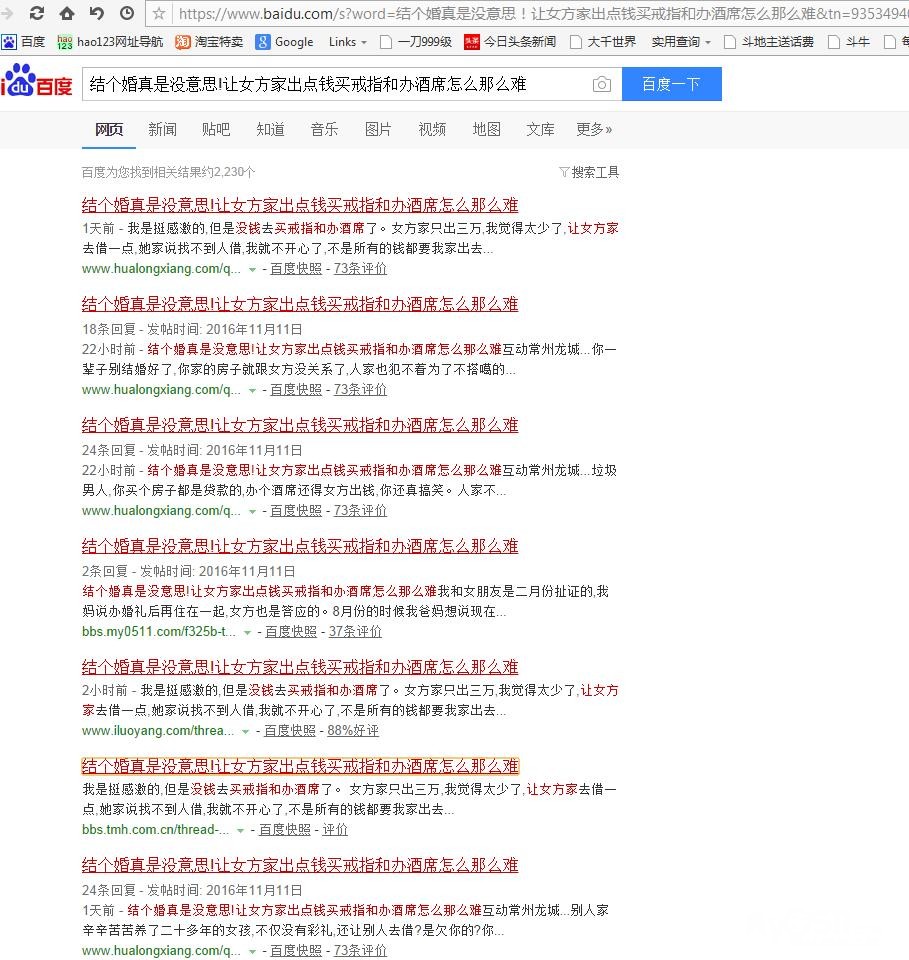Open image search camera icon in search box
Image resolution: width=909 pixels, height=960 pixels.
pyautogui.click(x=601, y=85)
